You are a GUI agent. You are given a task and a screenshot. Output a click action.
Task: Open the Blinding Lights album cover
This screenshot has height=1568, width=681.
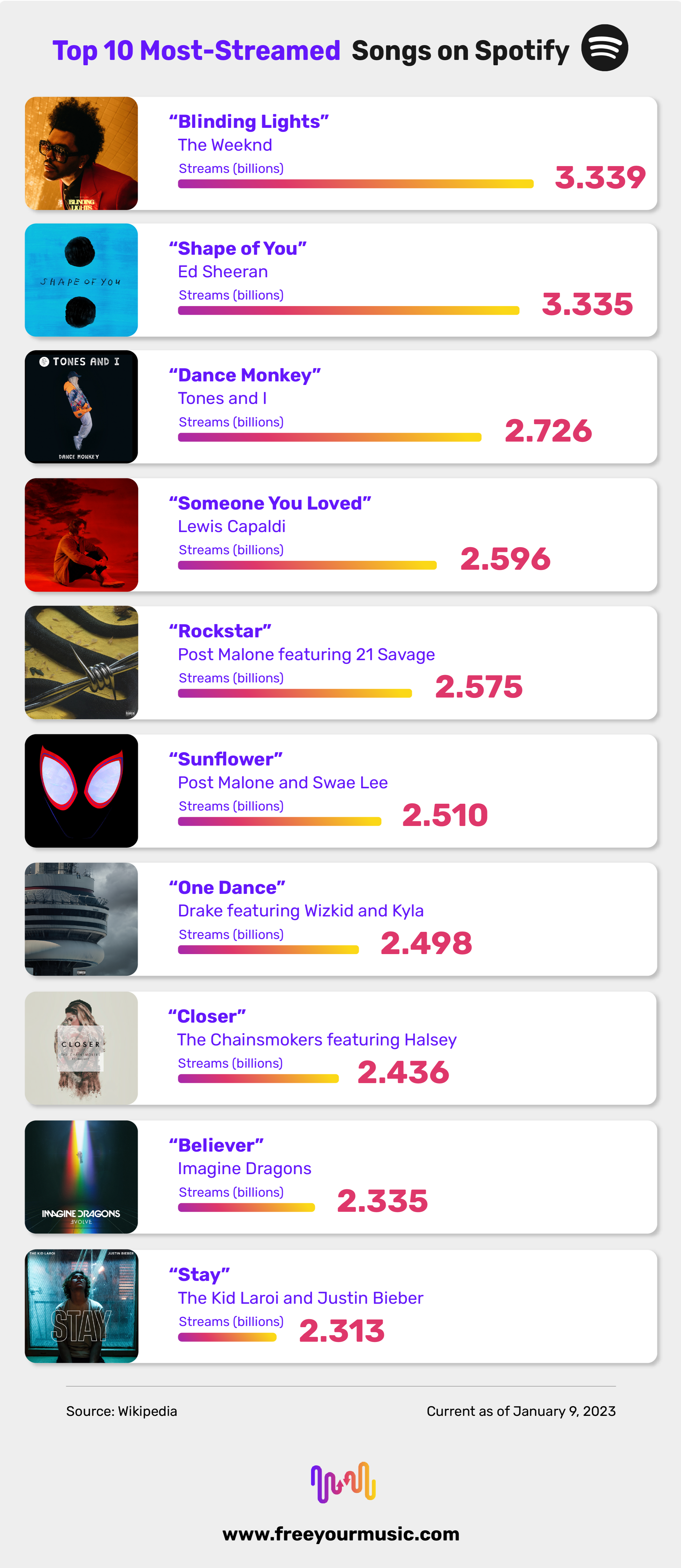click(x=82, y=153)
